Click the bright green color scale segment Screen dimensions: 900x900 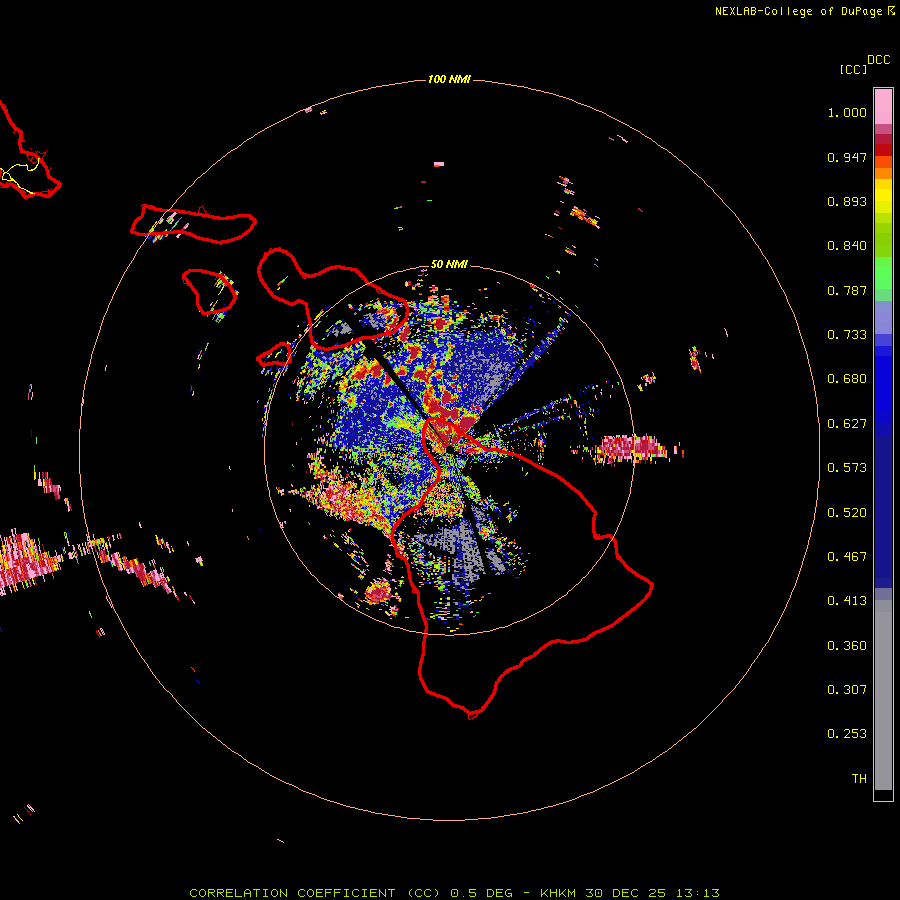click(883, 273)
